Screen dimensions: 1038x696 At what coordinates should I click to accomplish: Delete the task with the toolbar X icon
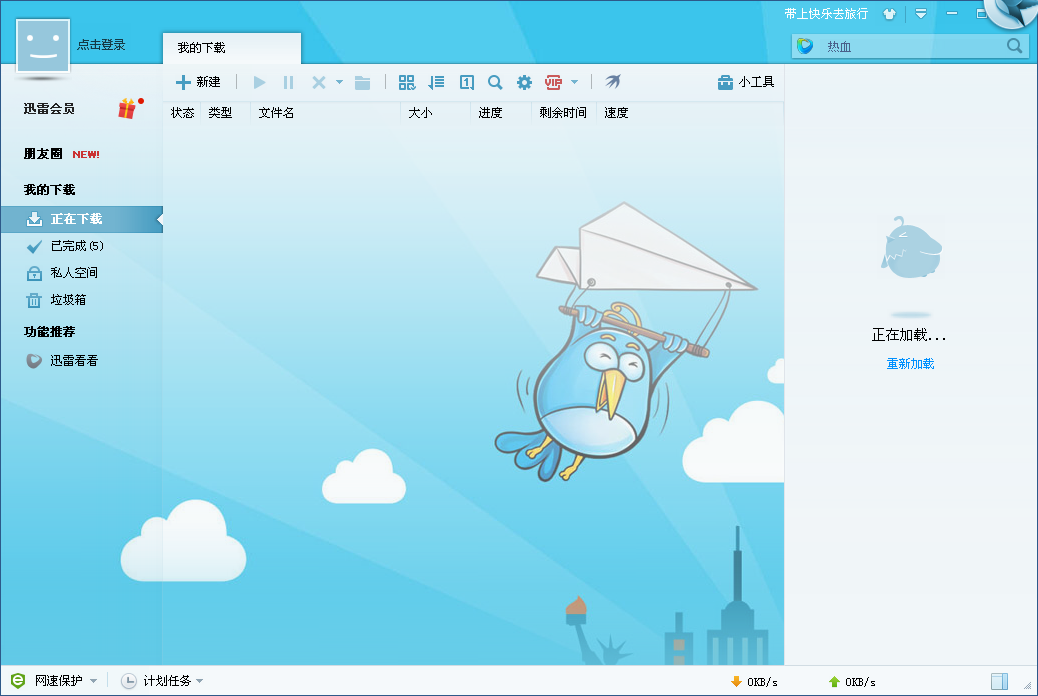[x=318, y=82]
